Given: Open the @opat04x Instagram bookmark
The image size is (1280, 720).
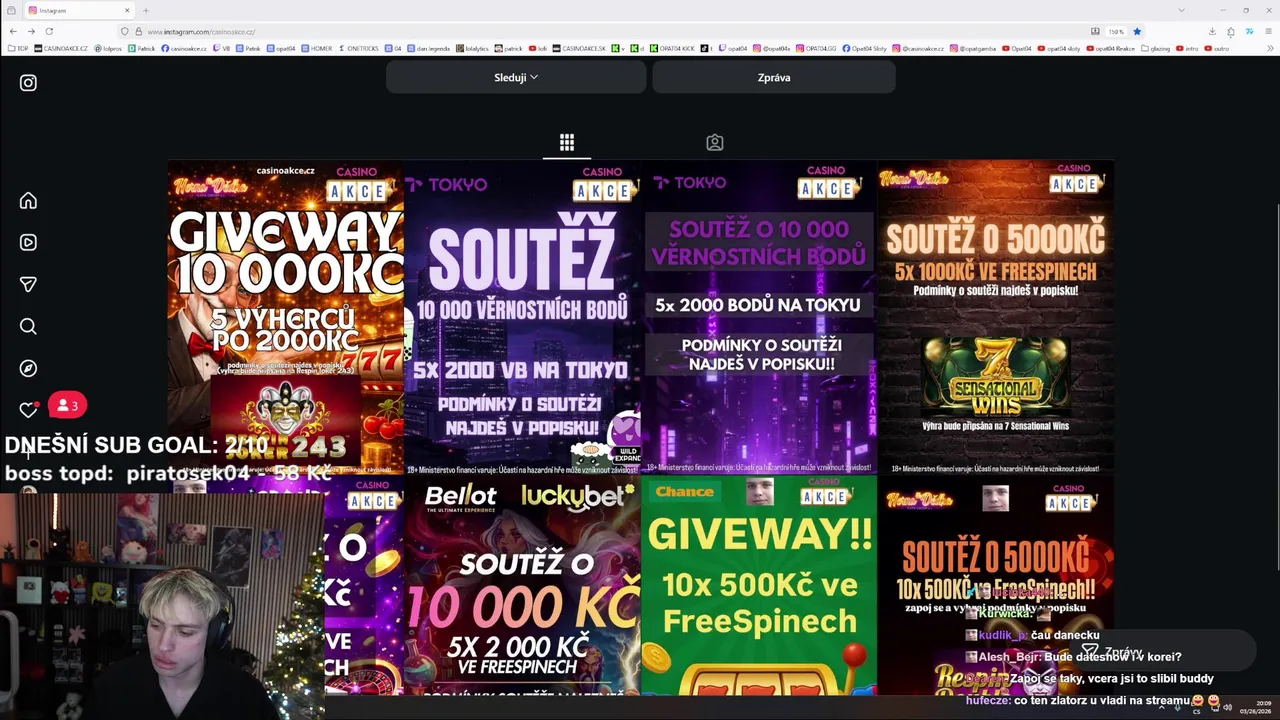Looking at the screenshot, I should coord(771,48).
